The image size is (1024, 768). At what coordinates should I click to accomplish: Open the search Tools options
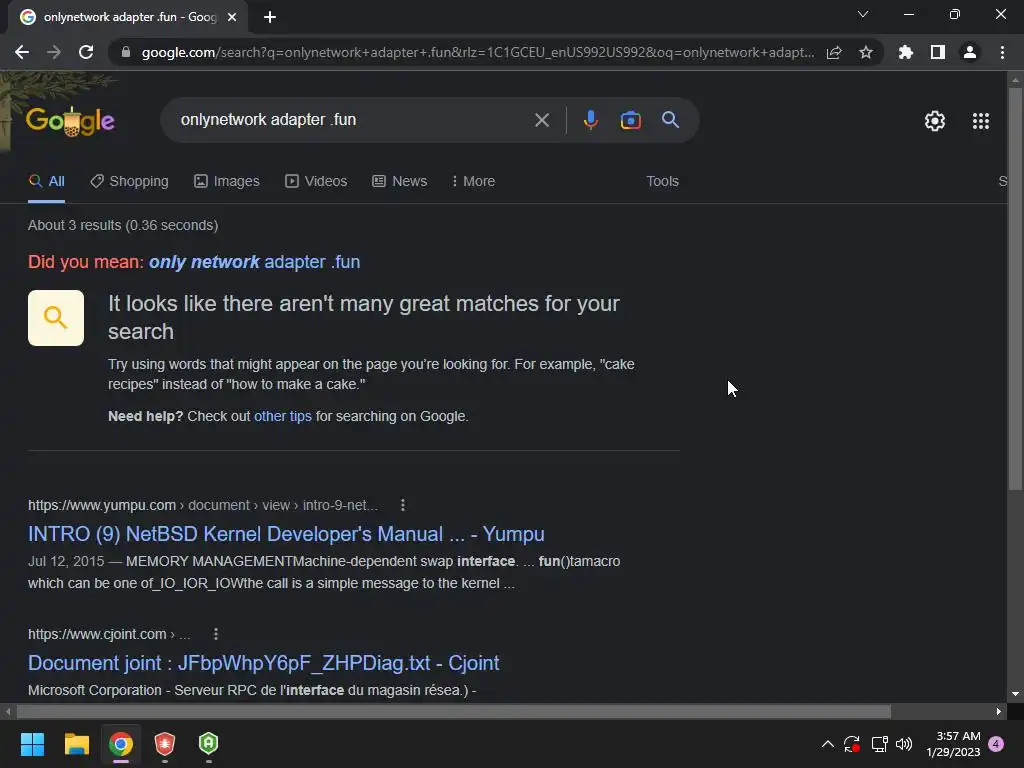662,182
